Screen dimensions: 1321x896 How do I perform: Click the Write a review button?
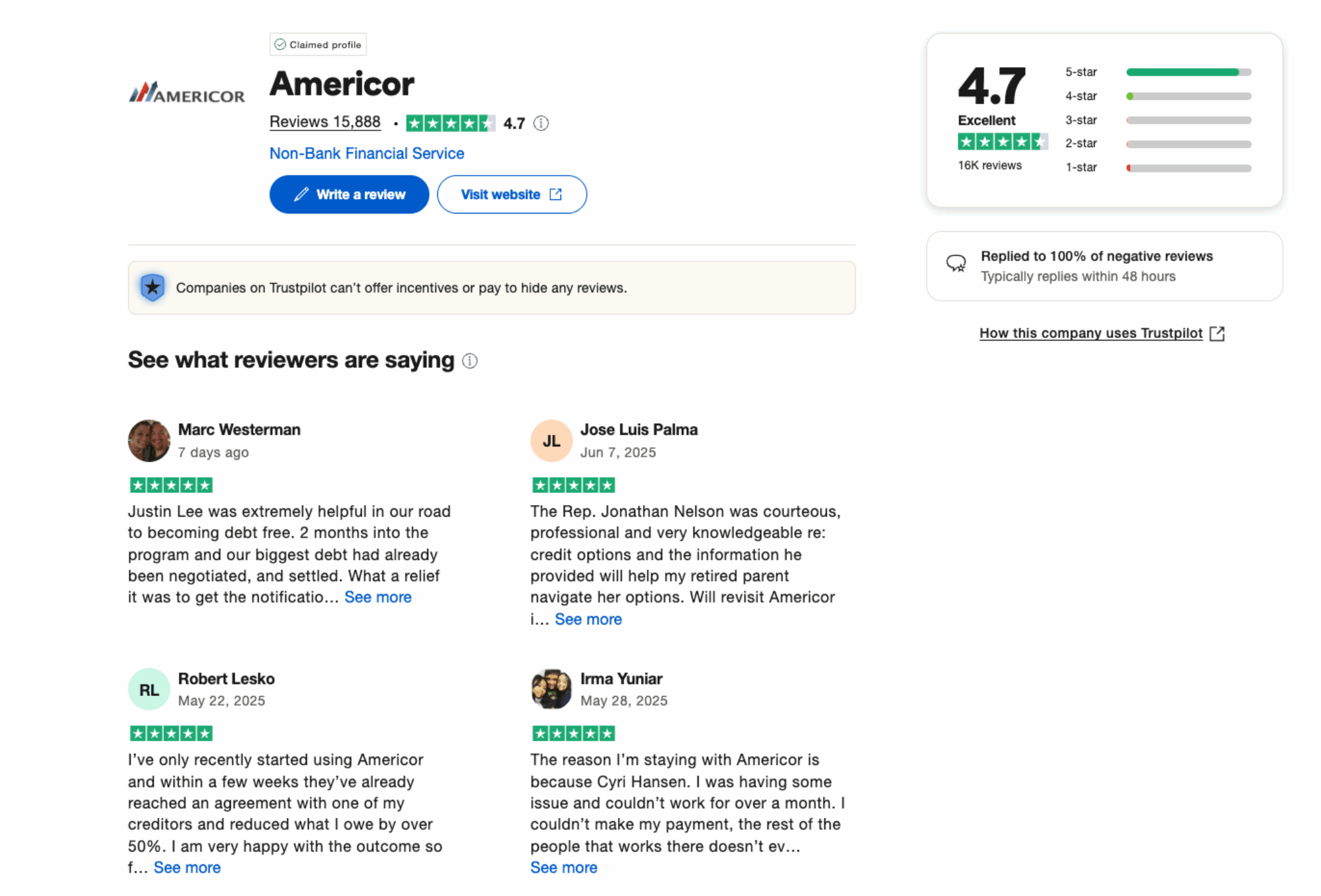(349, 194)
